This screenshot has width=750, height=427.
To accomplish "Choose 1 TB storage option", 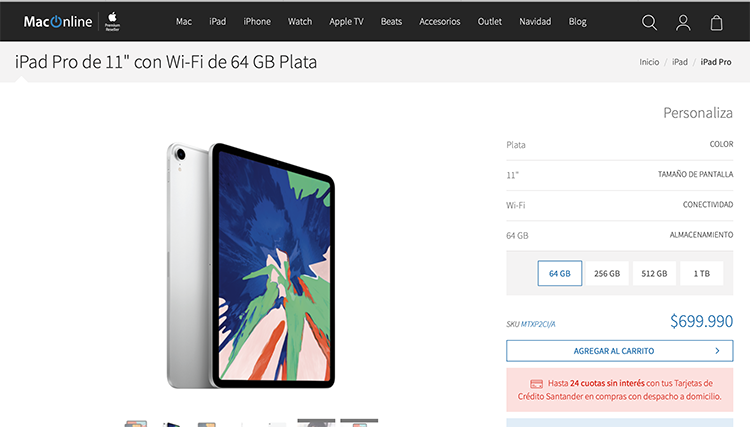I will coord(702,274).
